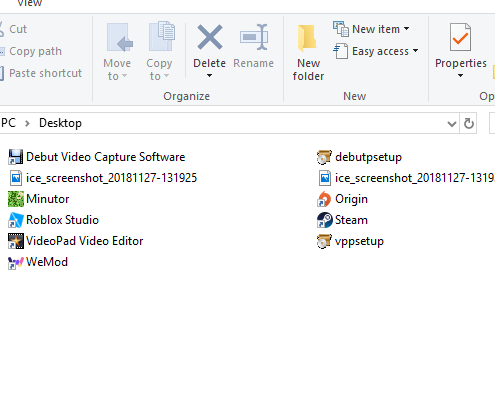Select the second ice_screenshot file icon in right column
The height and width of the screenshot is (395, 495).
click(325, 178)
